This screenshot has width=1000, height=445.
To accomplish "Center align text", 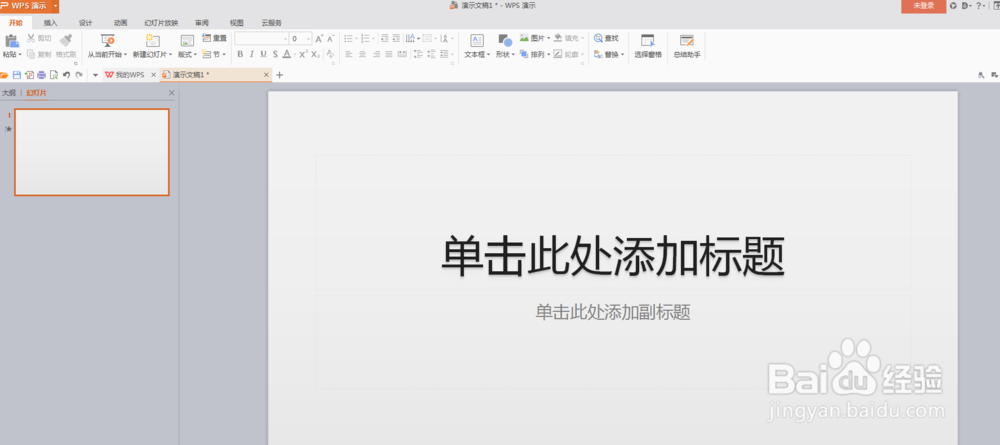I will tap(362, 55).
